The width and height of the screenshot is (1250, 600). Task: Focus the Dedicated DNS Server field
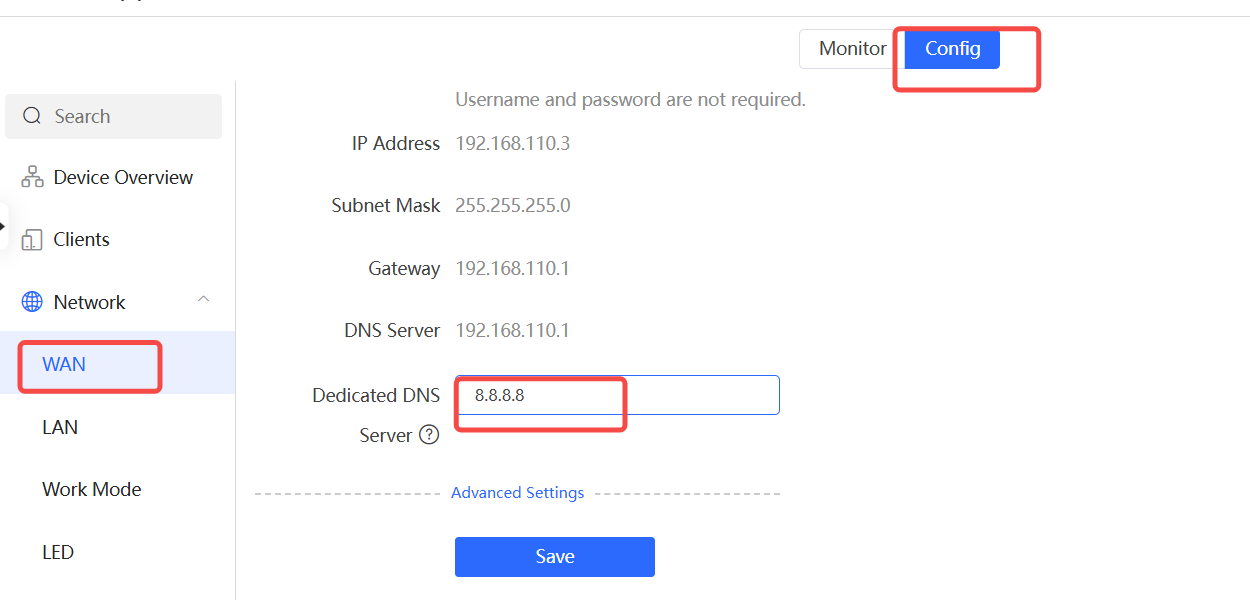coord(617,395)
